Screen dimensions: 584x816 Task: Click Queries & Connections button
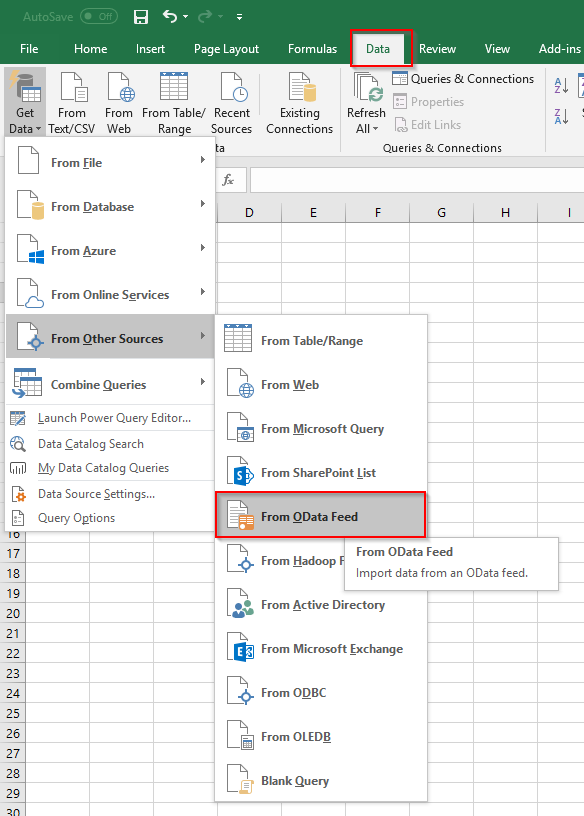[x=463, y=79]
